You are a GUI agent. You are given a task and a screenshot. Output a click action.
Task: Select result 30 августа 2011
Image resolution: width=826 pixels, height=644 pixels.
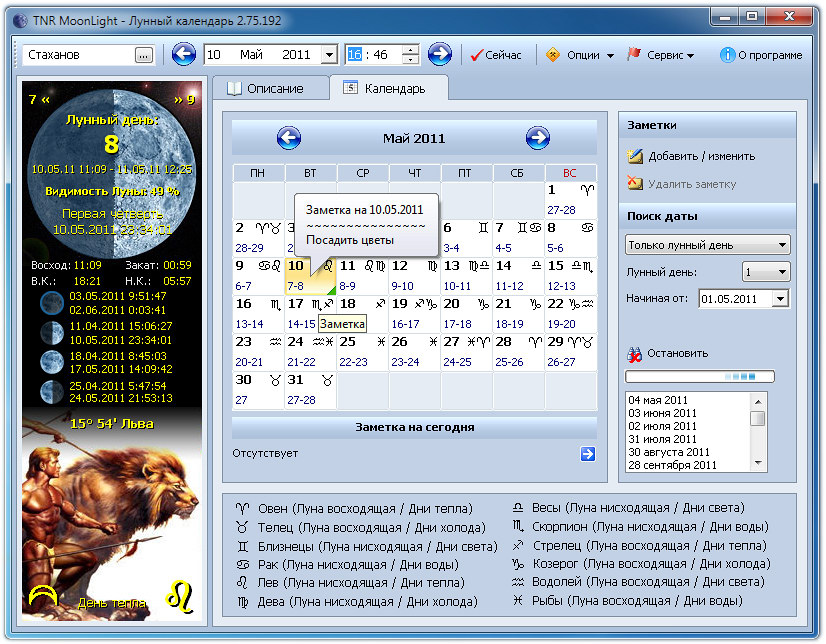point(668,452)
